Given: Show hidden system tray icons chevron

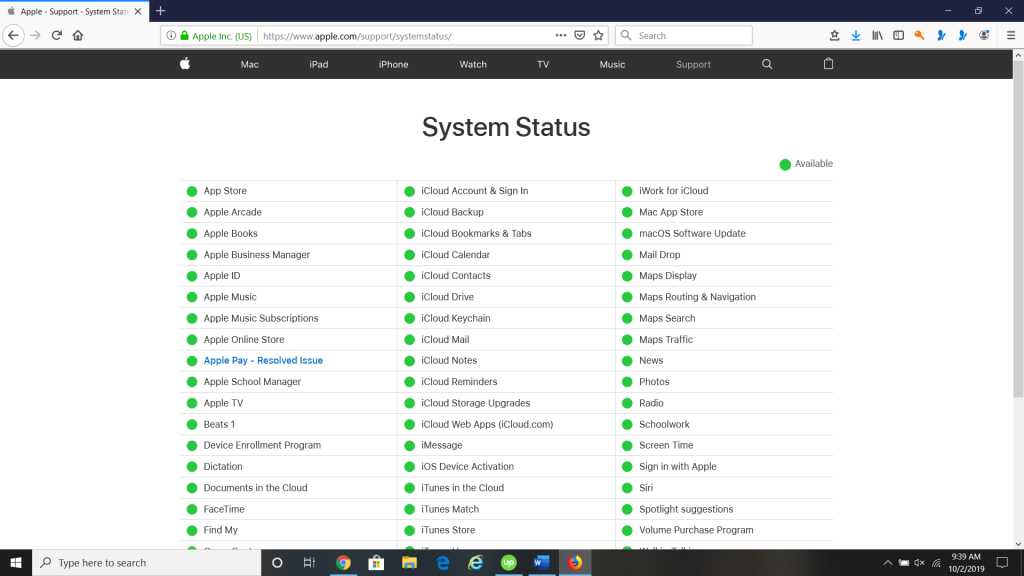Looking at the screenshot, I should (x=888, y=562).
